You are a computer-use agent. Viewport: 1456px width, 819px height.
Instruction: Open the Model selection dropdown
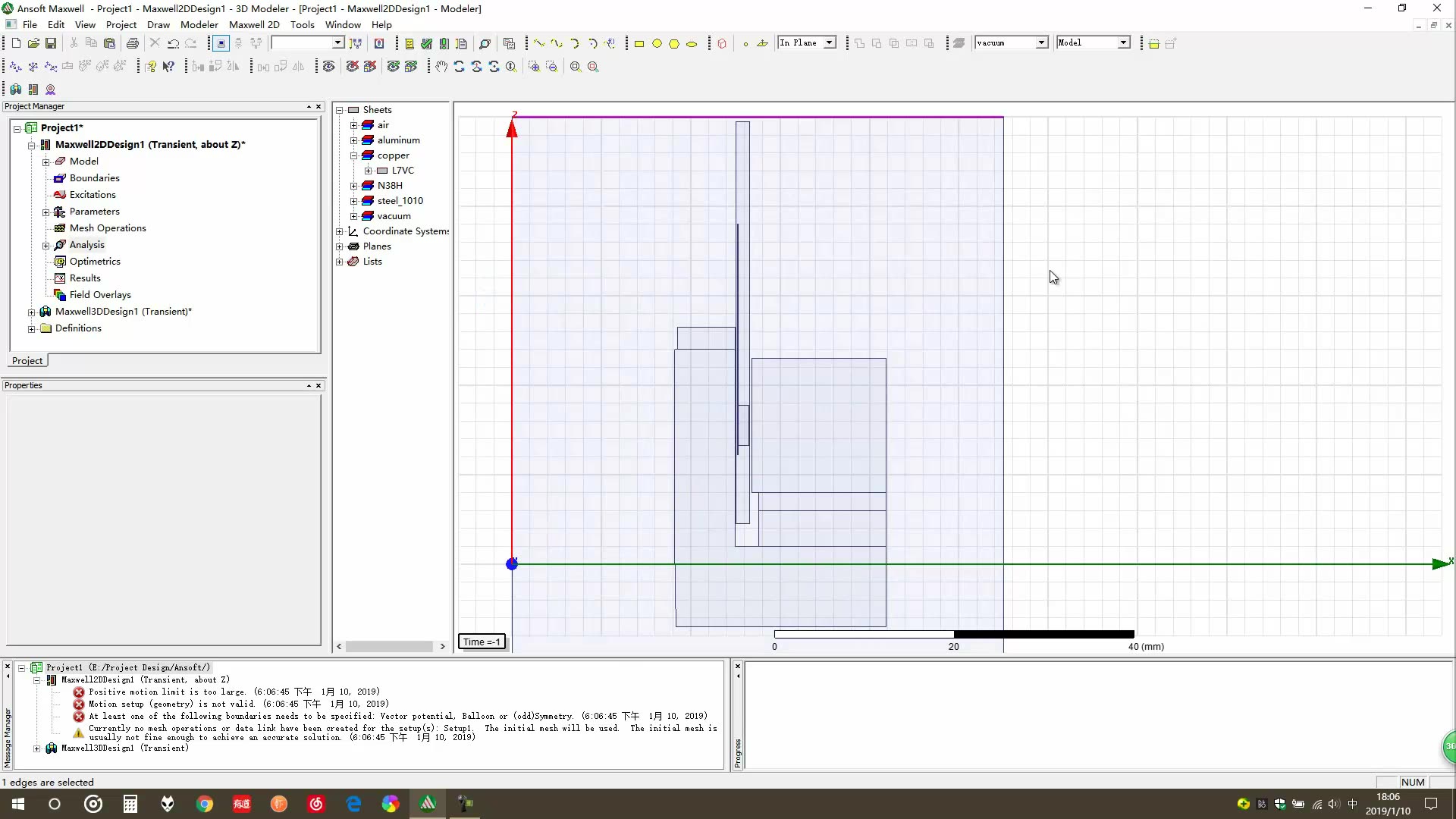1123,43
